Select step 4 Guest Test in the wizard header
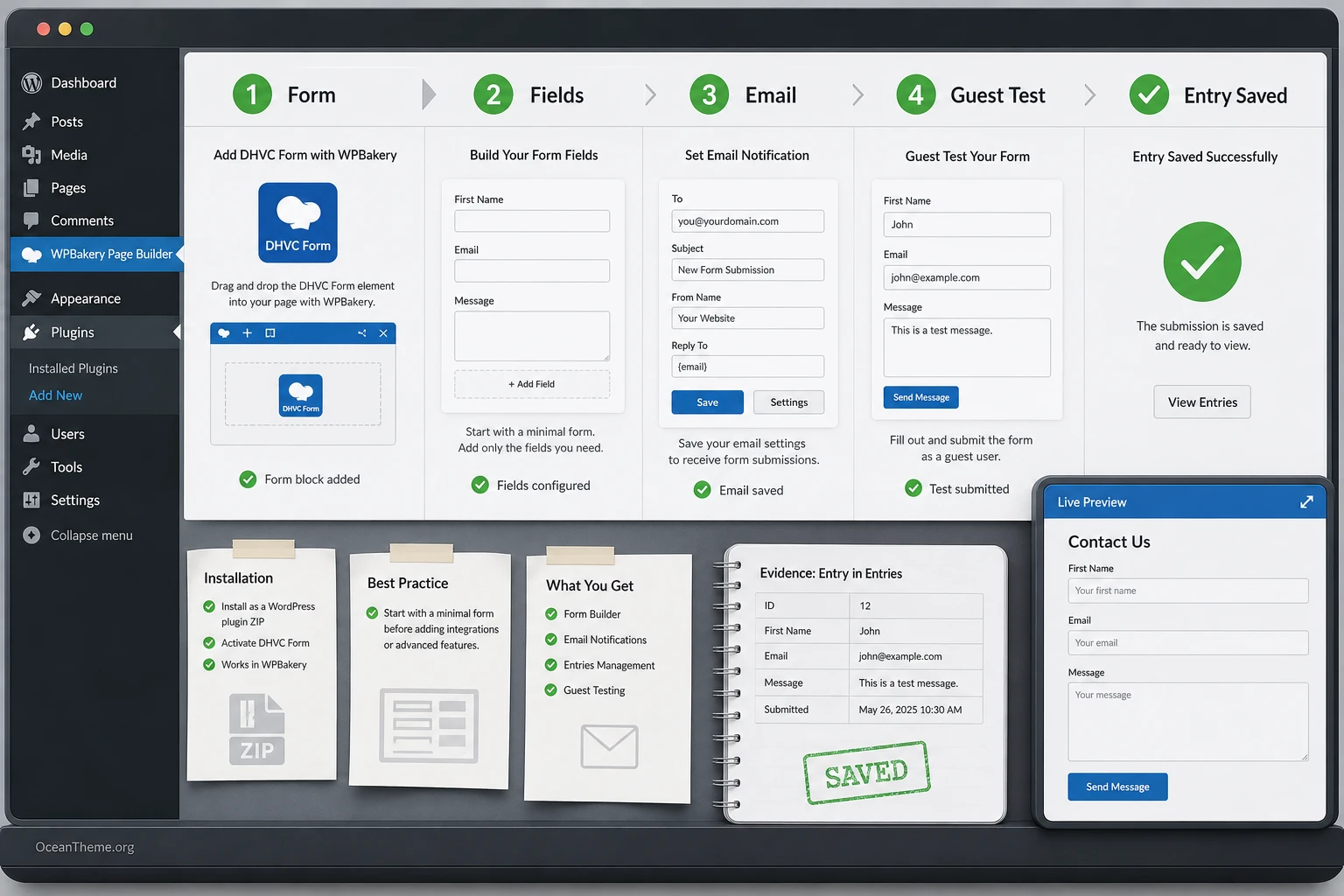 pyautogui.click(x=971, y=94)
